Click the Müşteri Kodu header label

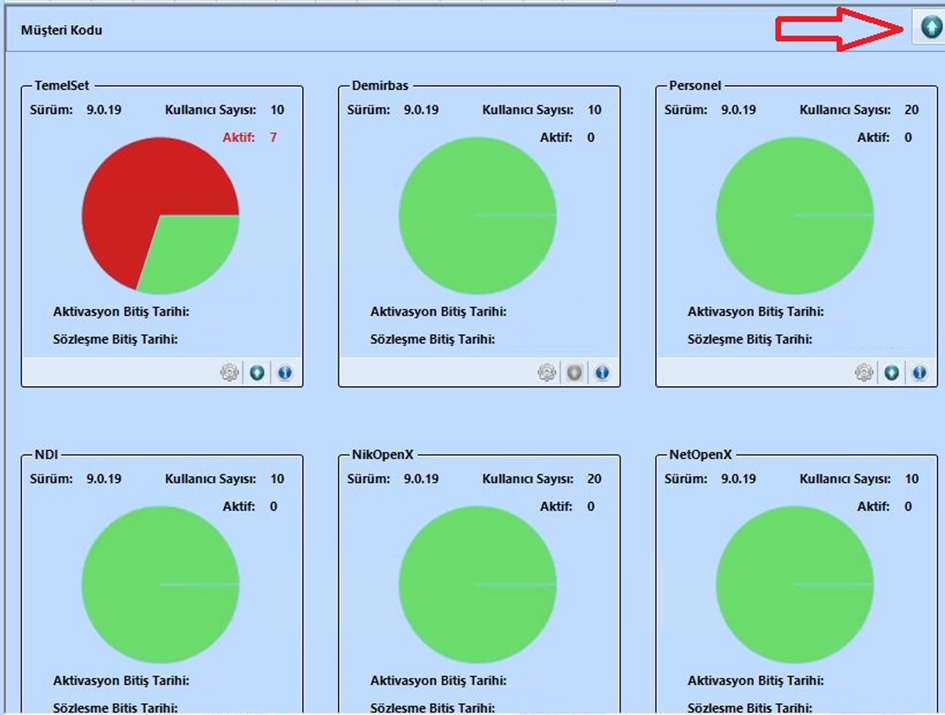(61, 30)
